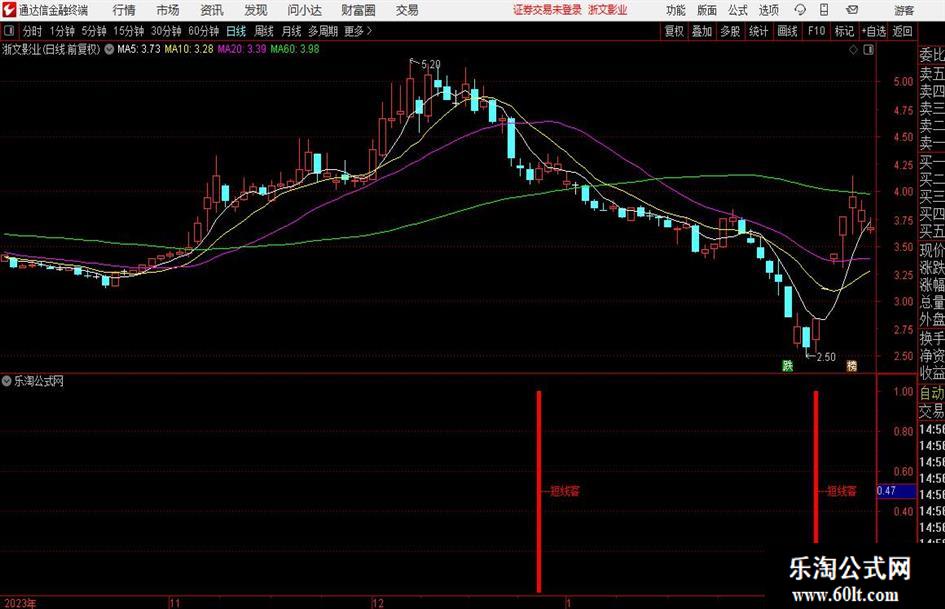
Task: Click the 返回 back button
Action: [x=902, y=31]
